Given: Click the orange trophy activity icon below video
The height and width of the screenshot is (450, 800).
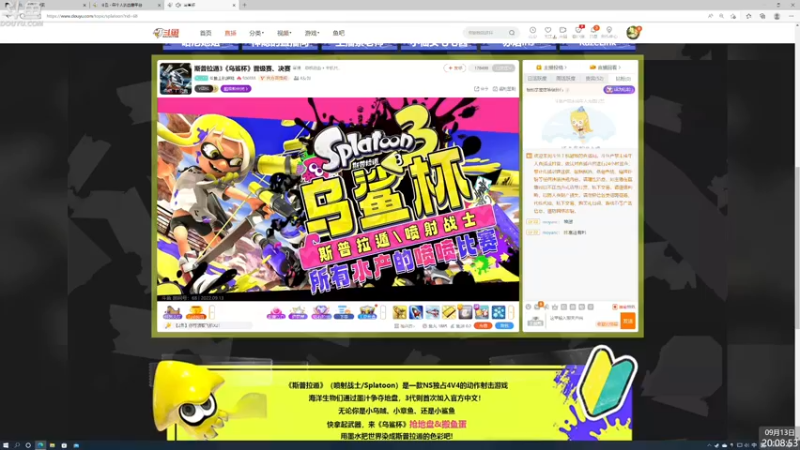Looking at the screenshot, I should tap(196, 312).
